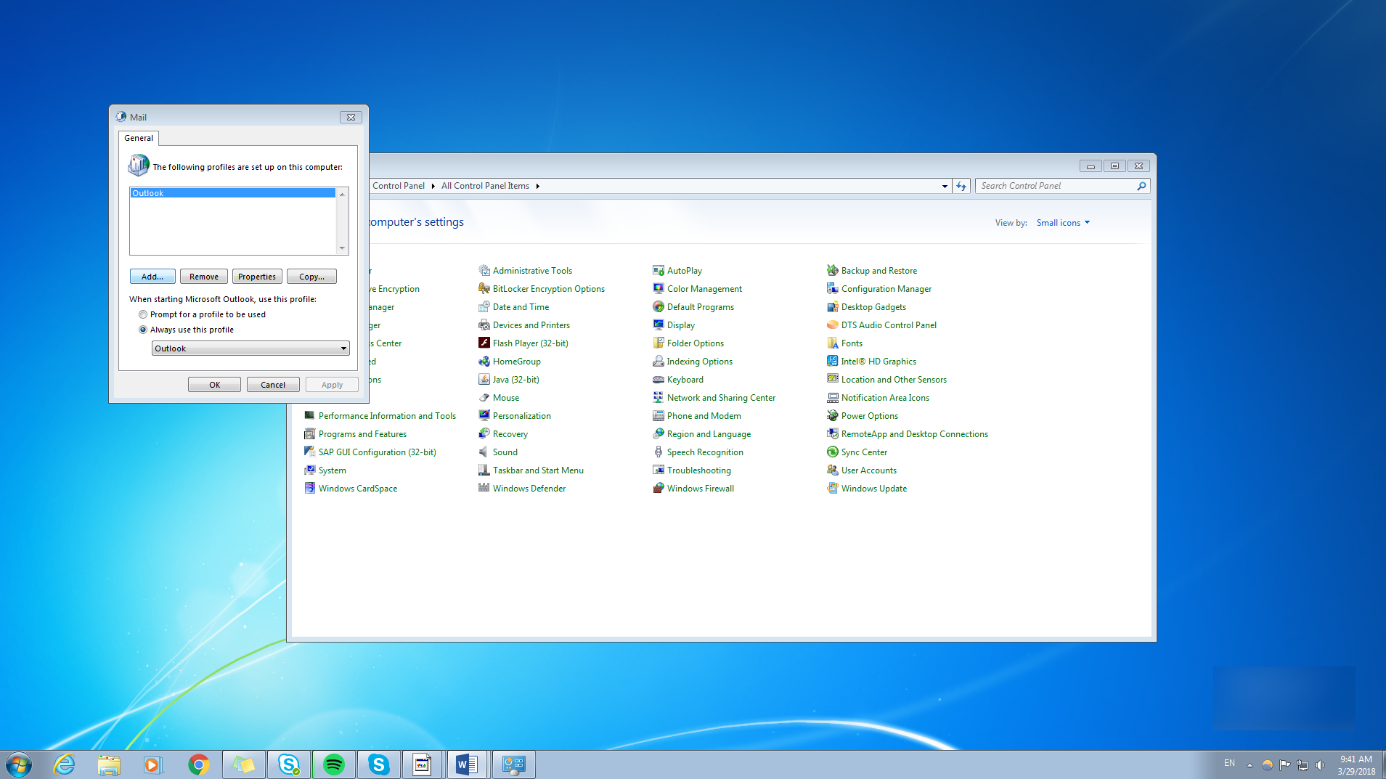Open Date and Time settings
This screenshot has width=1386, height=779.
tap(513, 307)
